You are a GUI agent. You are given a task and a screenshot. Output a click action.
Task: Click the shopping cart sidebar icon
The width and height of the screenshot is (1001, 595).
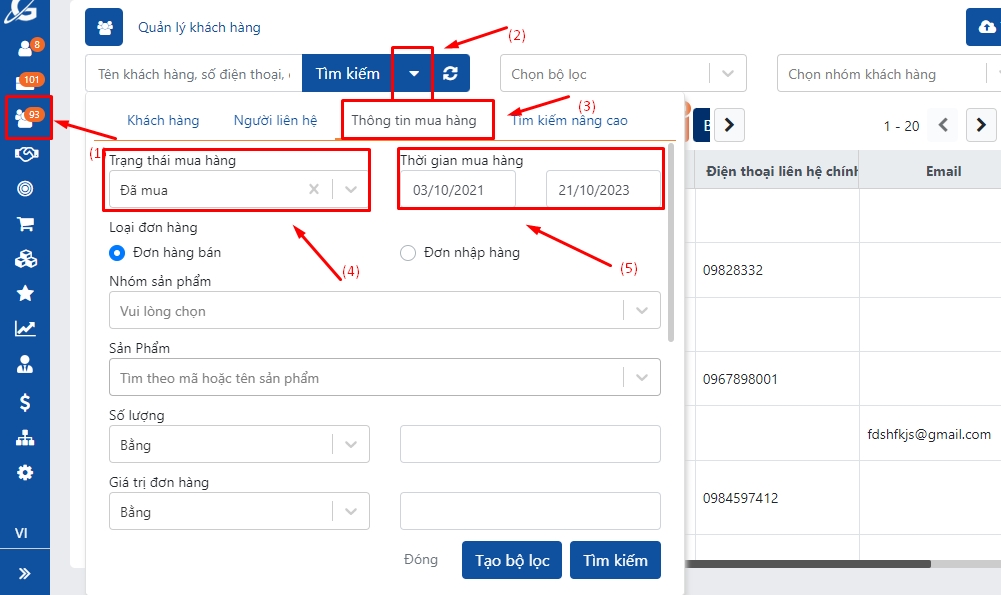click(x=25, y=223)
